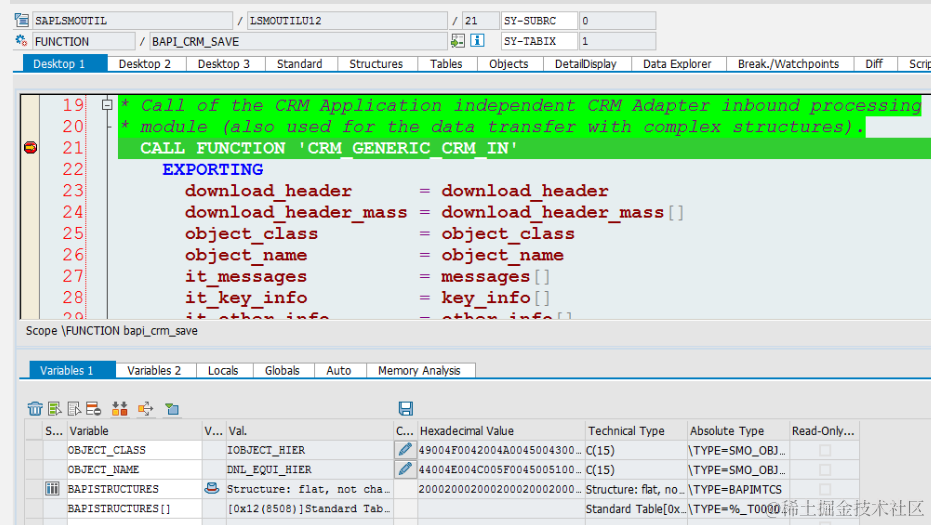The height and width of the screenshot is (525, 931).
Task: Select the Locals tab
Action: [x=223, y=370]
